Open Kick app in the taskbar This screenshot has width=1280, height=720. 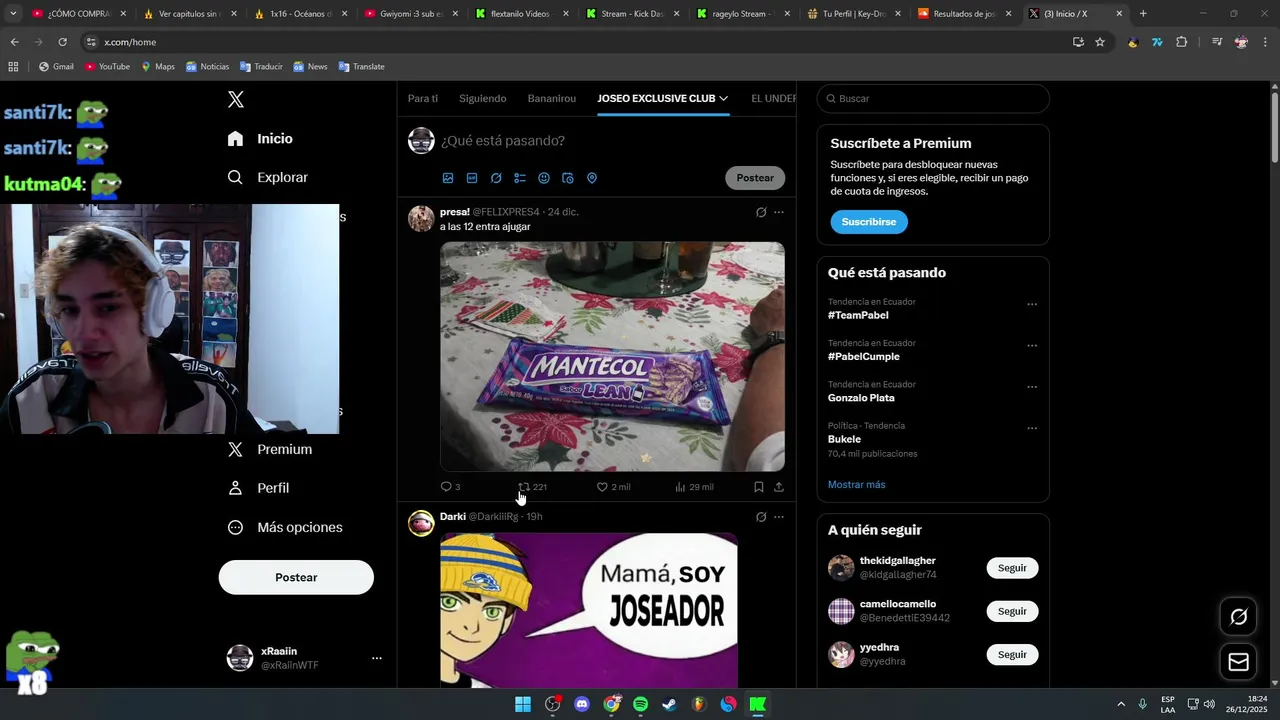(758, 704)
